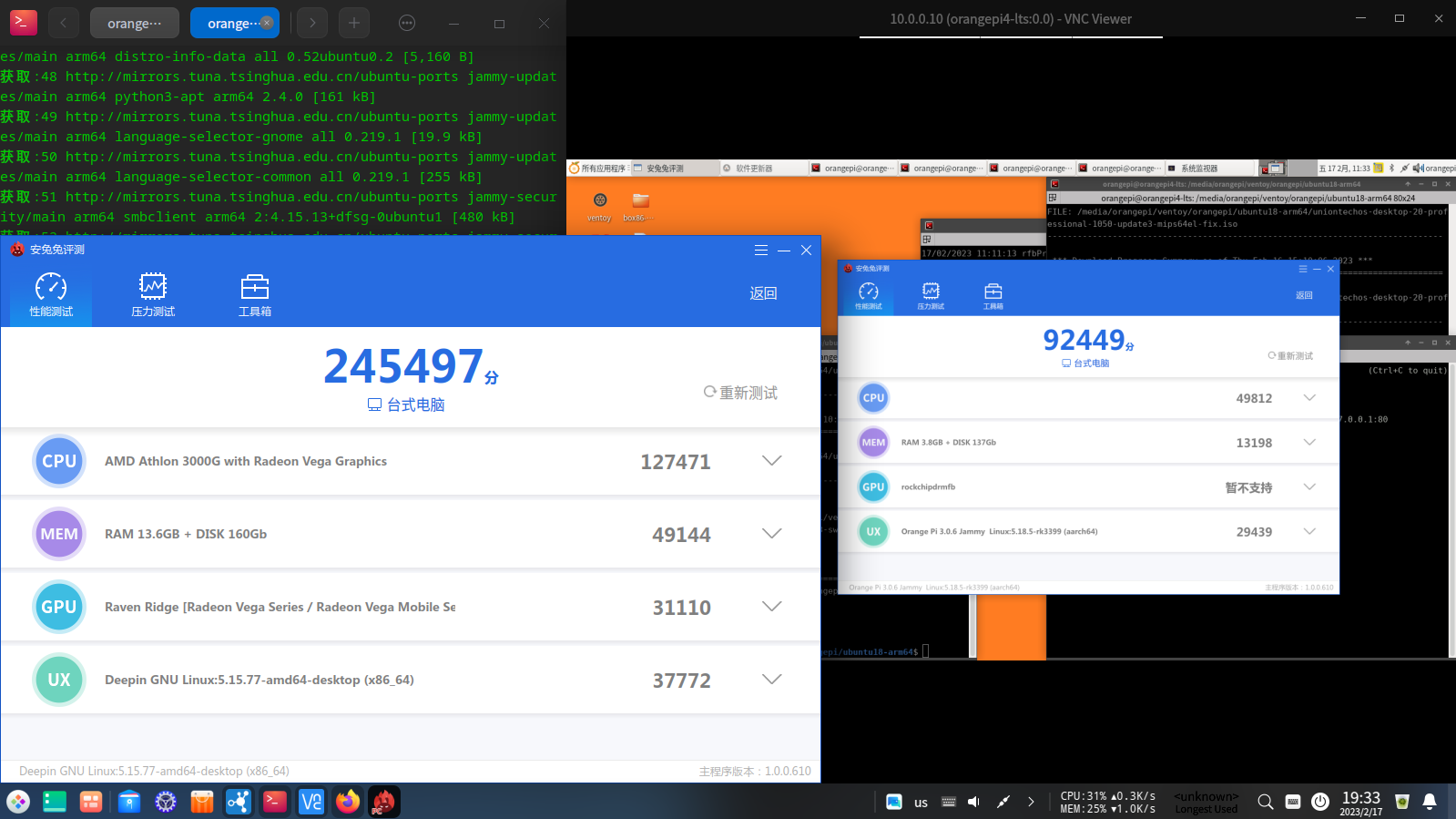1456x819 pixels.
Task: Switch to the inactive orange terminal tab
Action: coord(135,23)
